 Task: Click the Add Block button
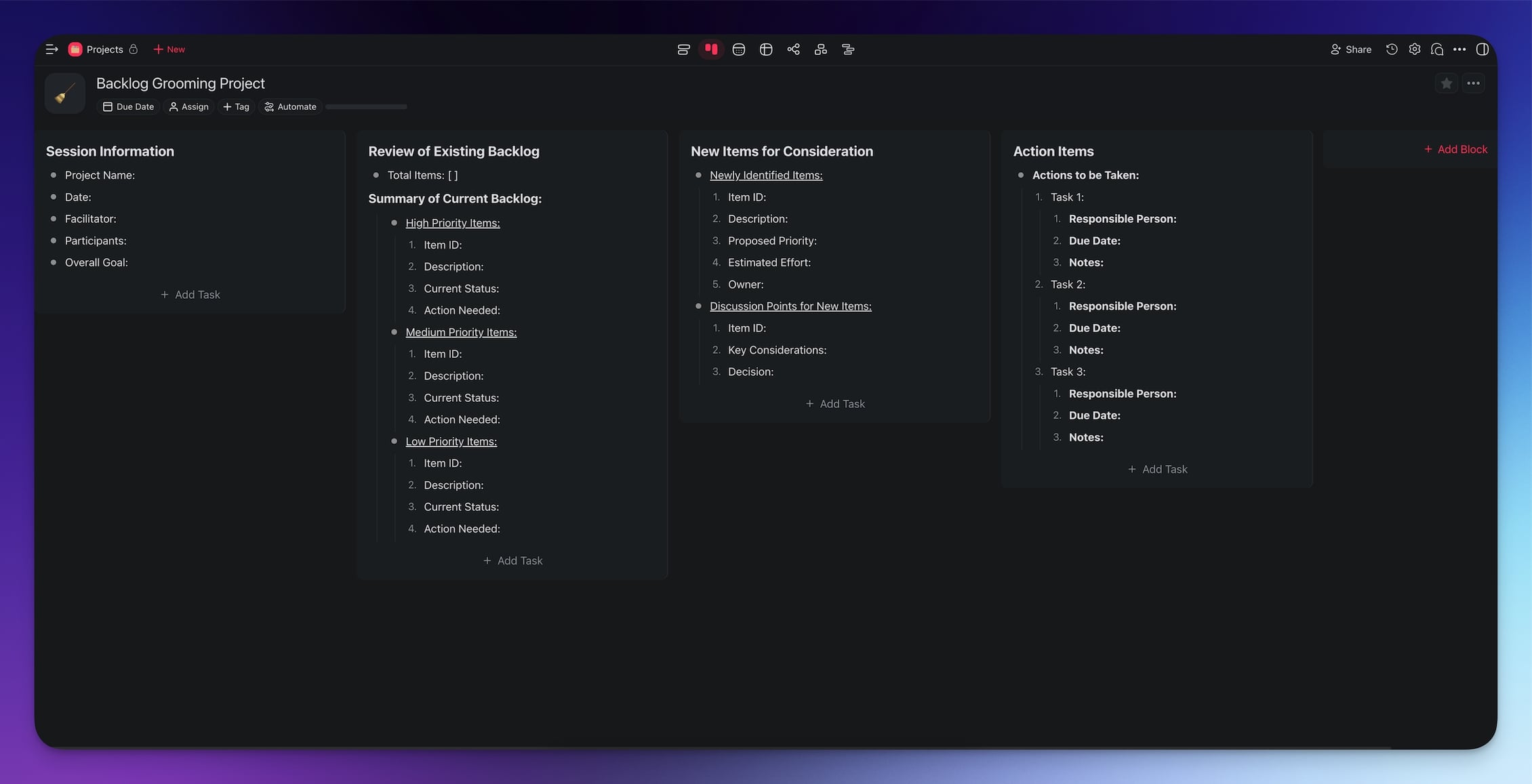1455,149
